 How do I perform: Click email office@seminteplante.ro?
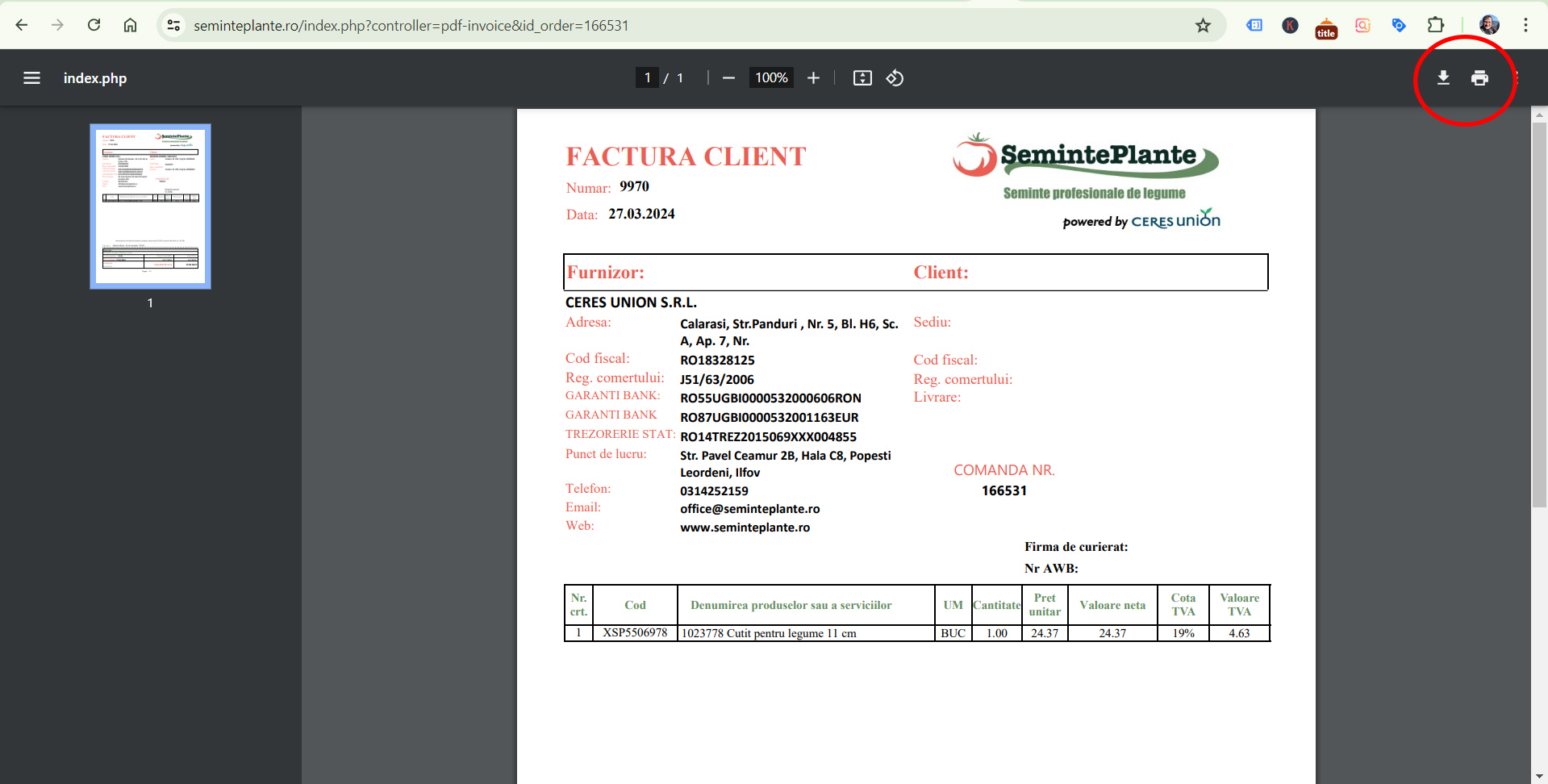(749, 509)
